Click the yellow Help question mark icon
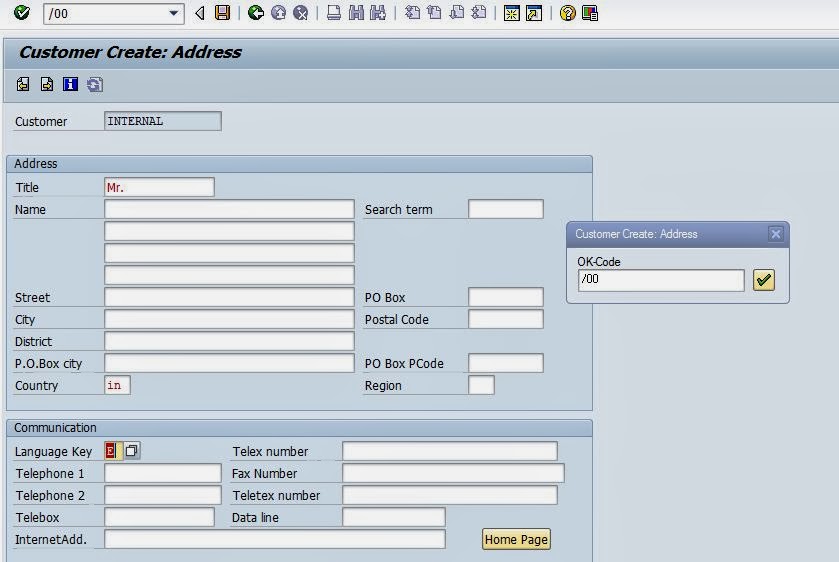The width and height of the screenshot is (839, 562). tap(568, 13)
